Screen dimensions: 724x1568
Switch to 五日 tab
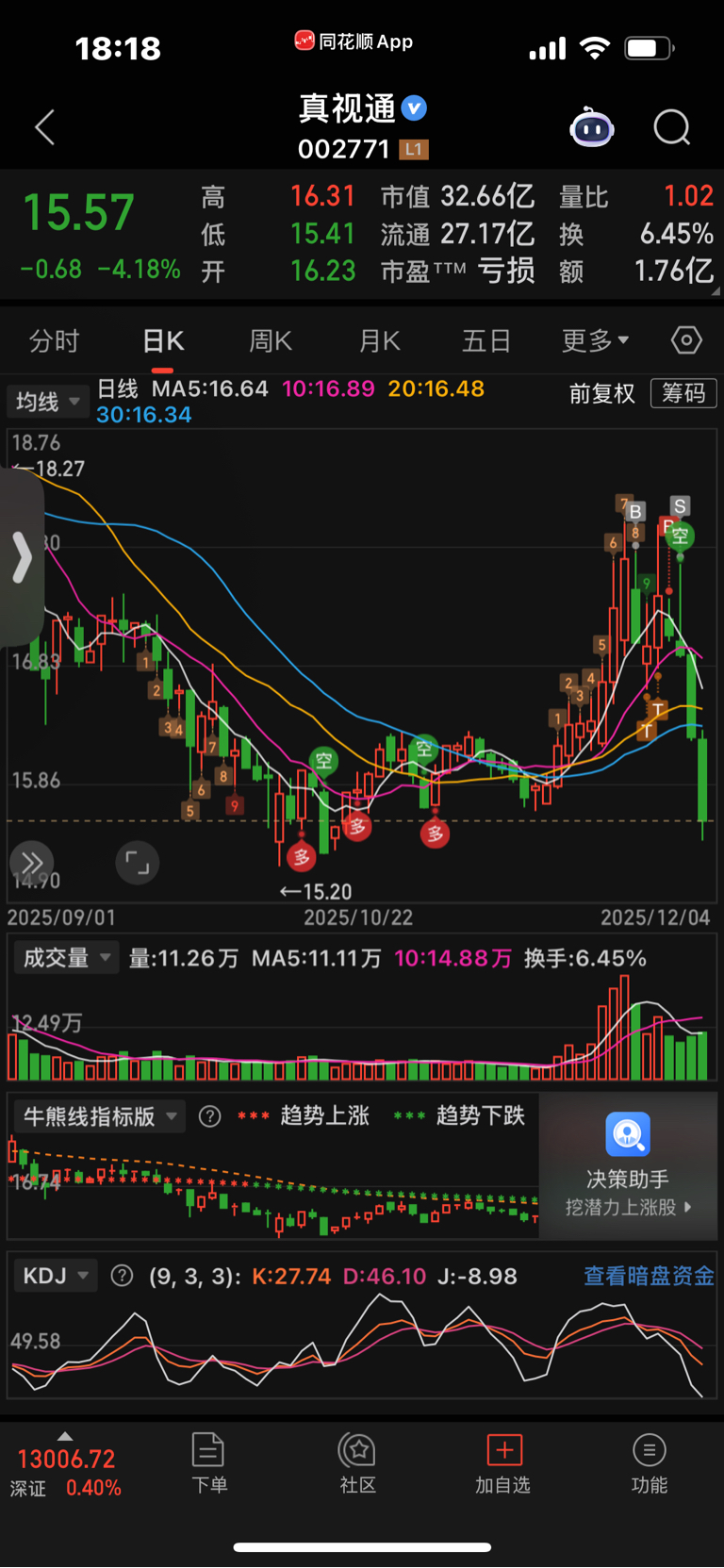pyautogui.click(x=486, y=340)
